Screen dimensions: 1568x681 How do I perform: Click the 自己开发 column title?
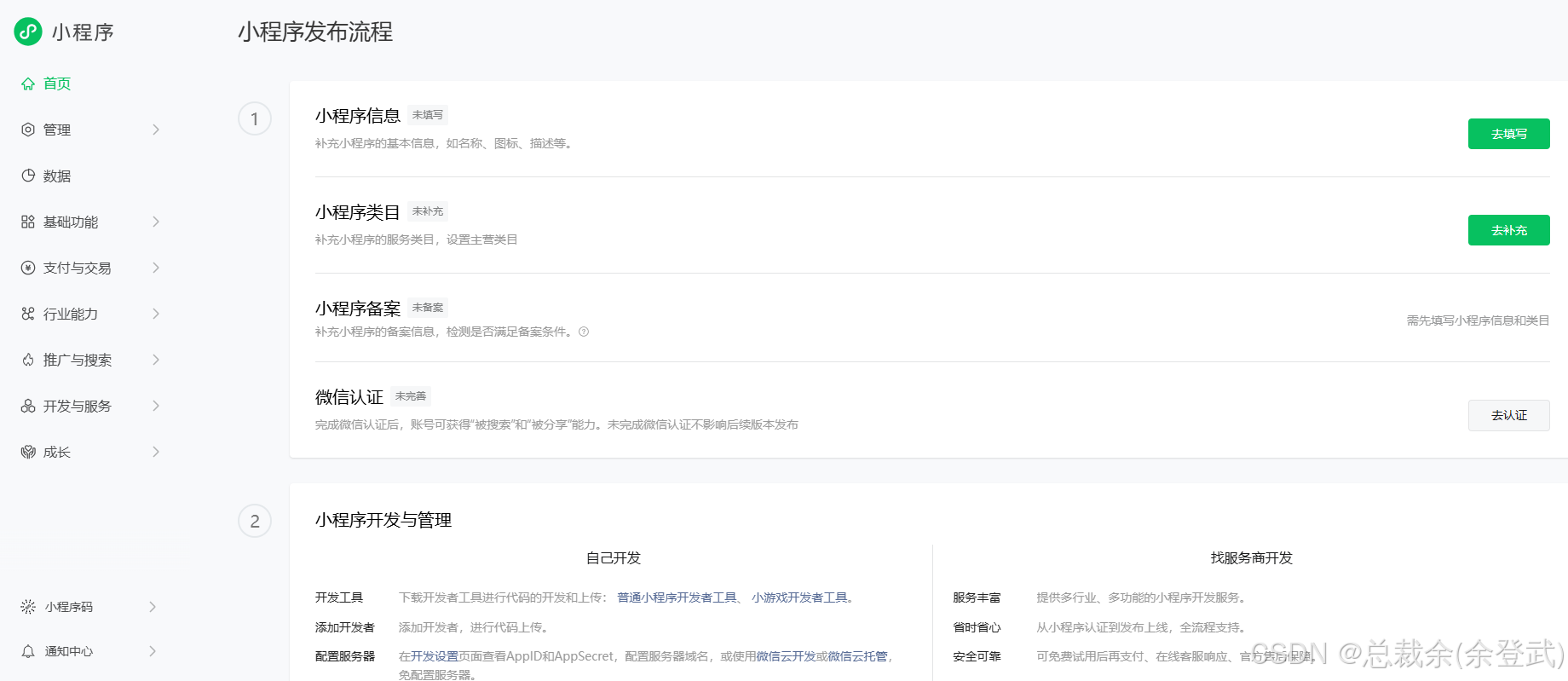(614, 558)
